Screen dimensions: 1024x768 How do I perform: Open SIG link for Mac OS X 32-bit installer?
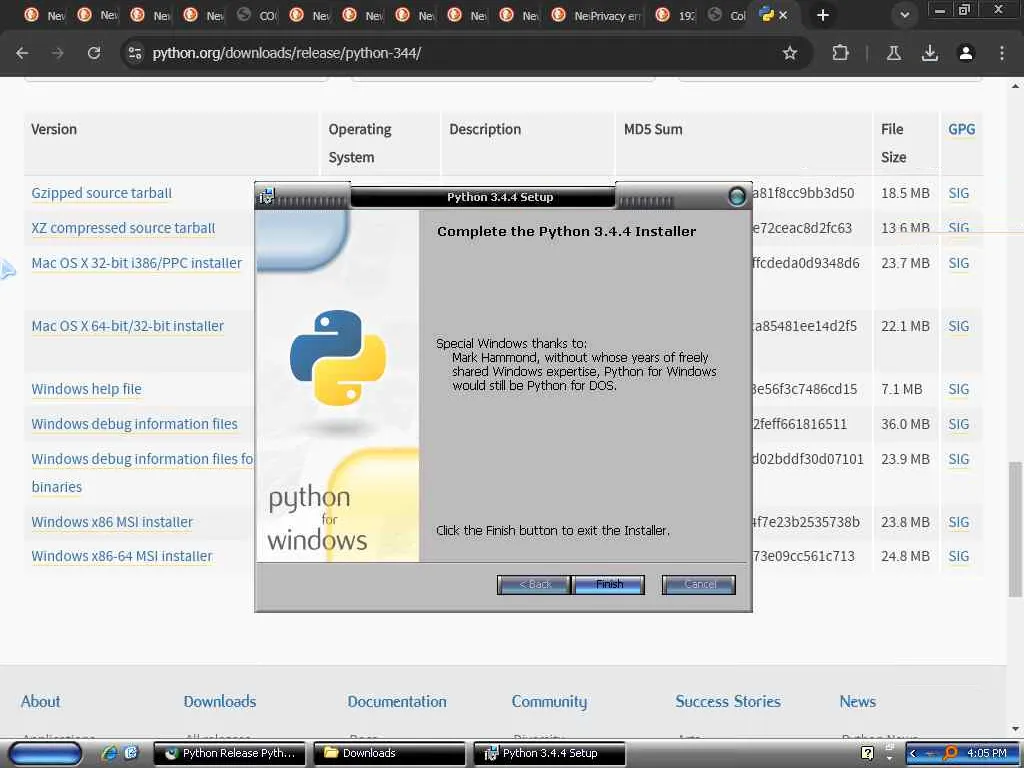(x=958, y=263)
